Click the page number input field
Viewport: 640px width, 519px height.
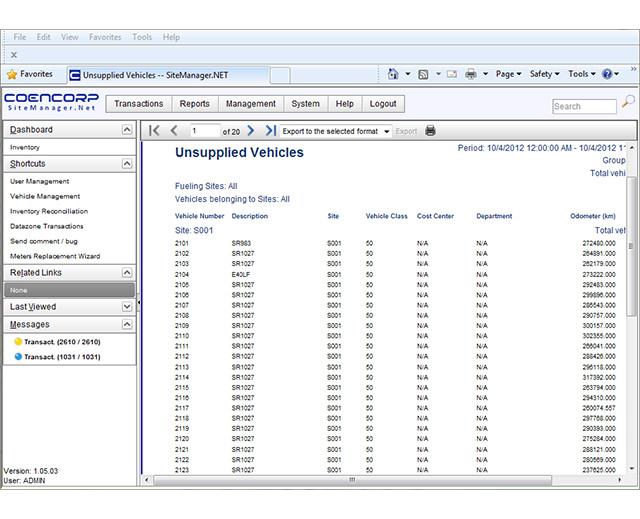(203, 130)
